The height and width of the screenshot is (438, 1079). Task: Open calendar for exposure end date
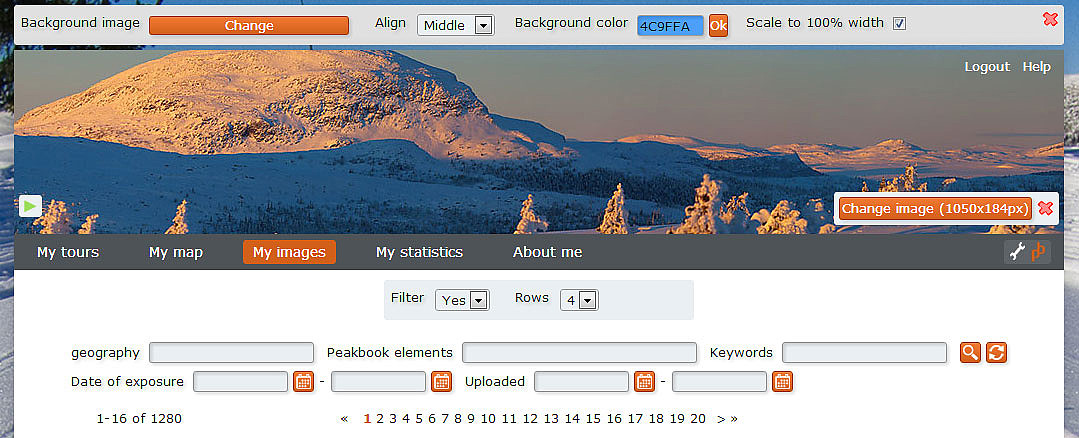point(441,382)
